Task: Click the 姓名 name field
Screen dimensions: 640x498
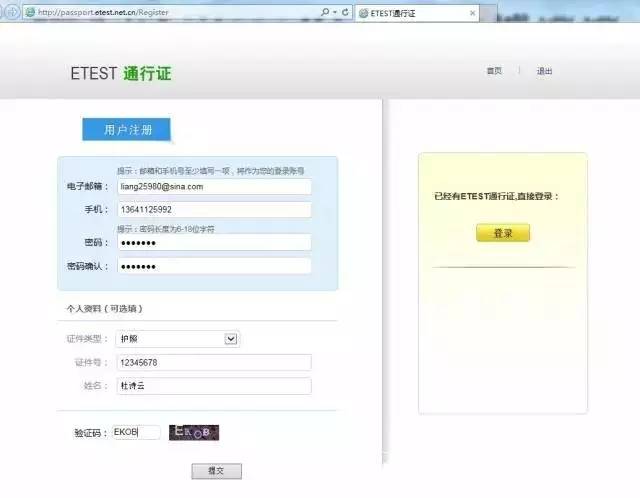Action: pos(214,386)
